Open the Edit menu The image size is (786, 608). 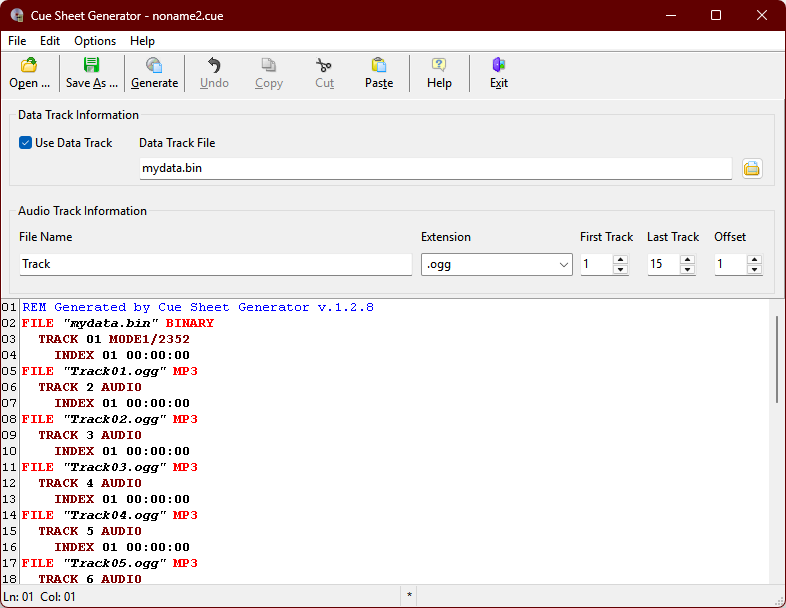tap(50, 41)
